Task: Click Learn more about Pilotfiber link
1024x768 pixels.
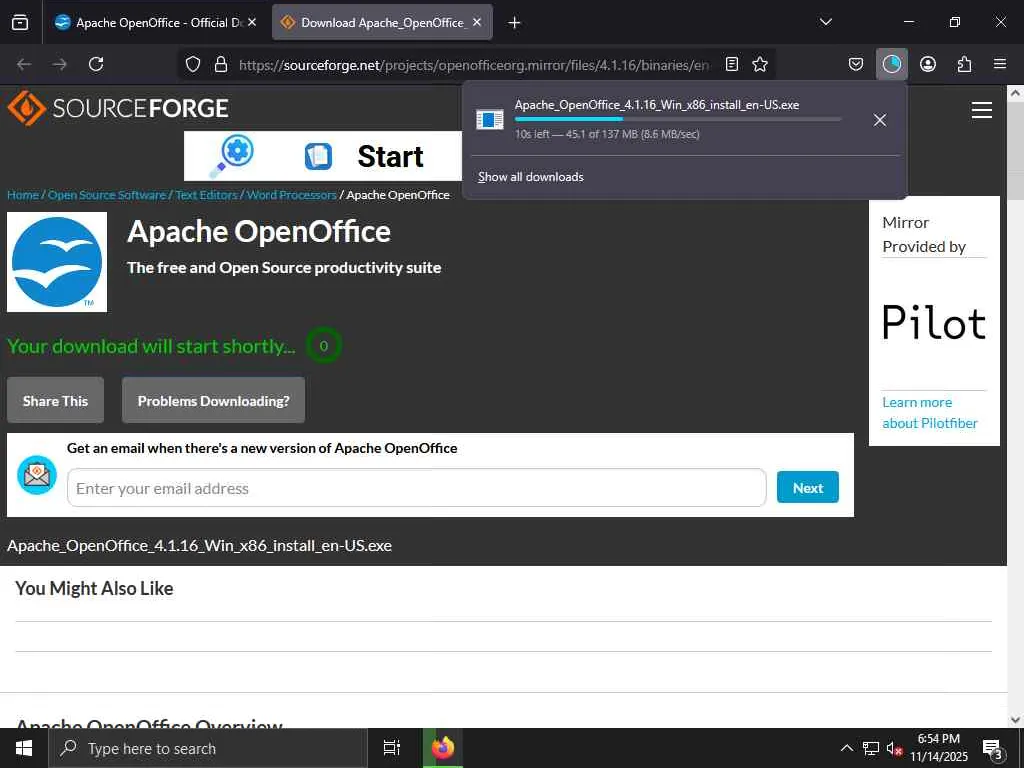Action: [930, 413]
